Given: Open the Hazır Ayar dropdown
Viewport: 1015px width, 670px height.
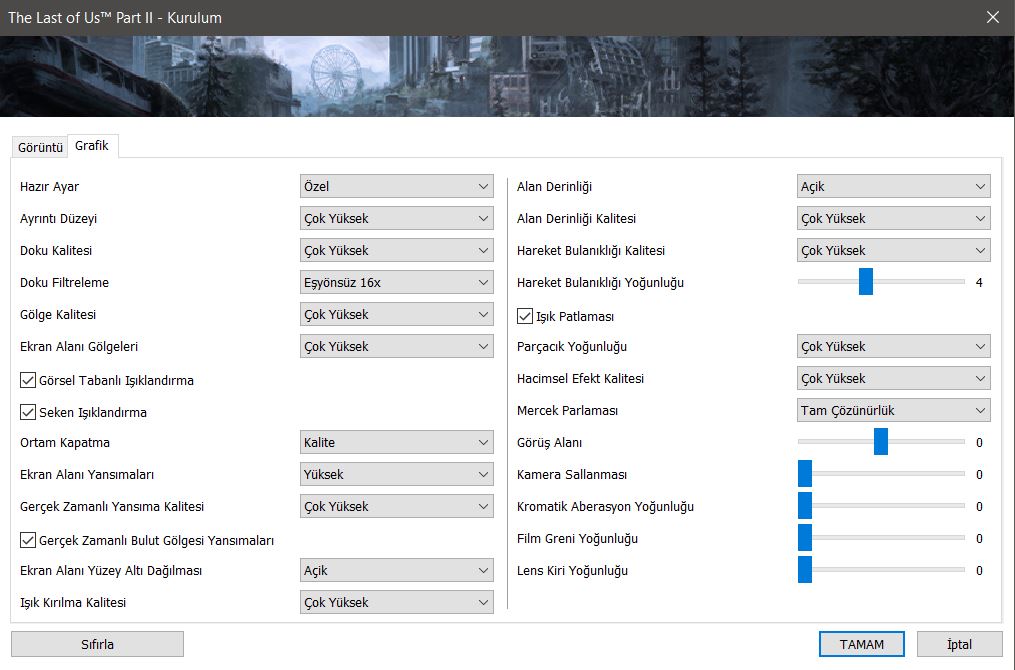Looking at the screenshot, I should coord(397,186).
